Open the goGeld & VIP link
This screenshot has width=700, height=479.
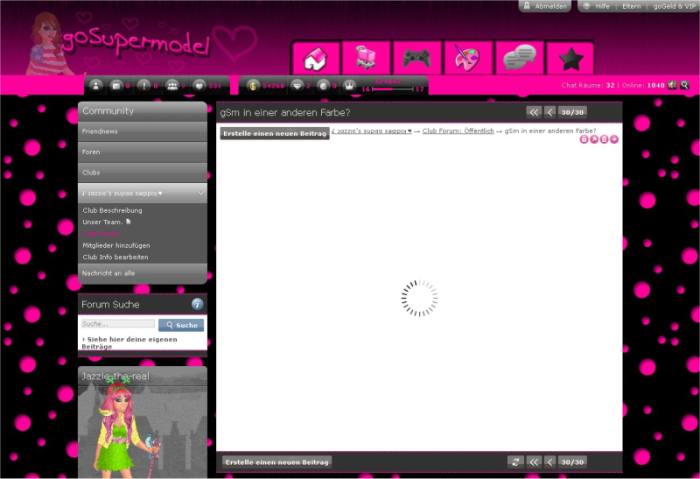(x=674, y=6)
